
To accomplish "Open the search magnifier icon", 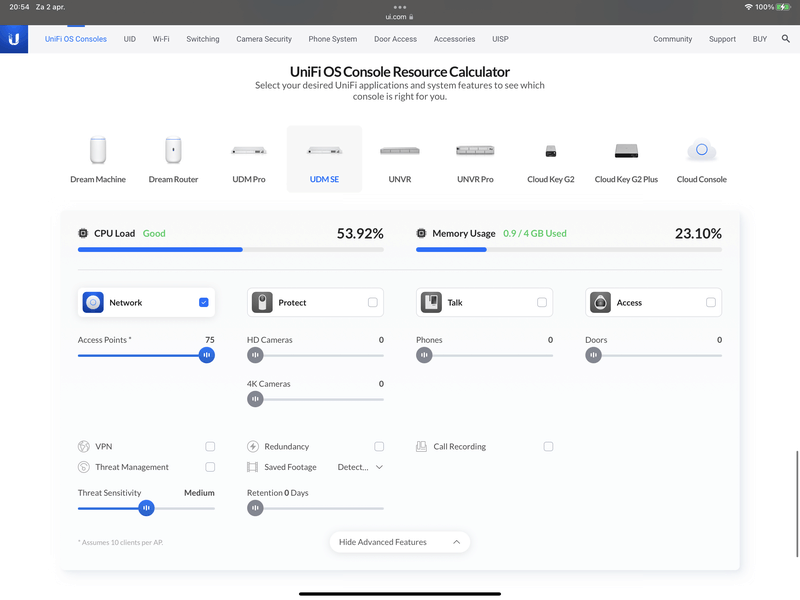I will coord(786,39).
